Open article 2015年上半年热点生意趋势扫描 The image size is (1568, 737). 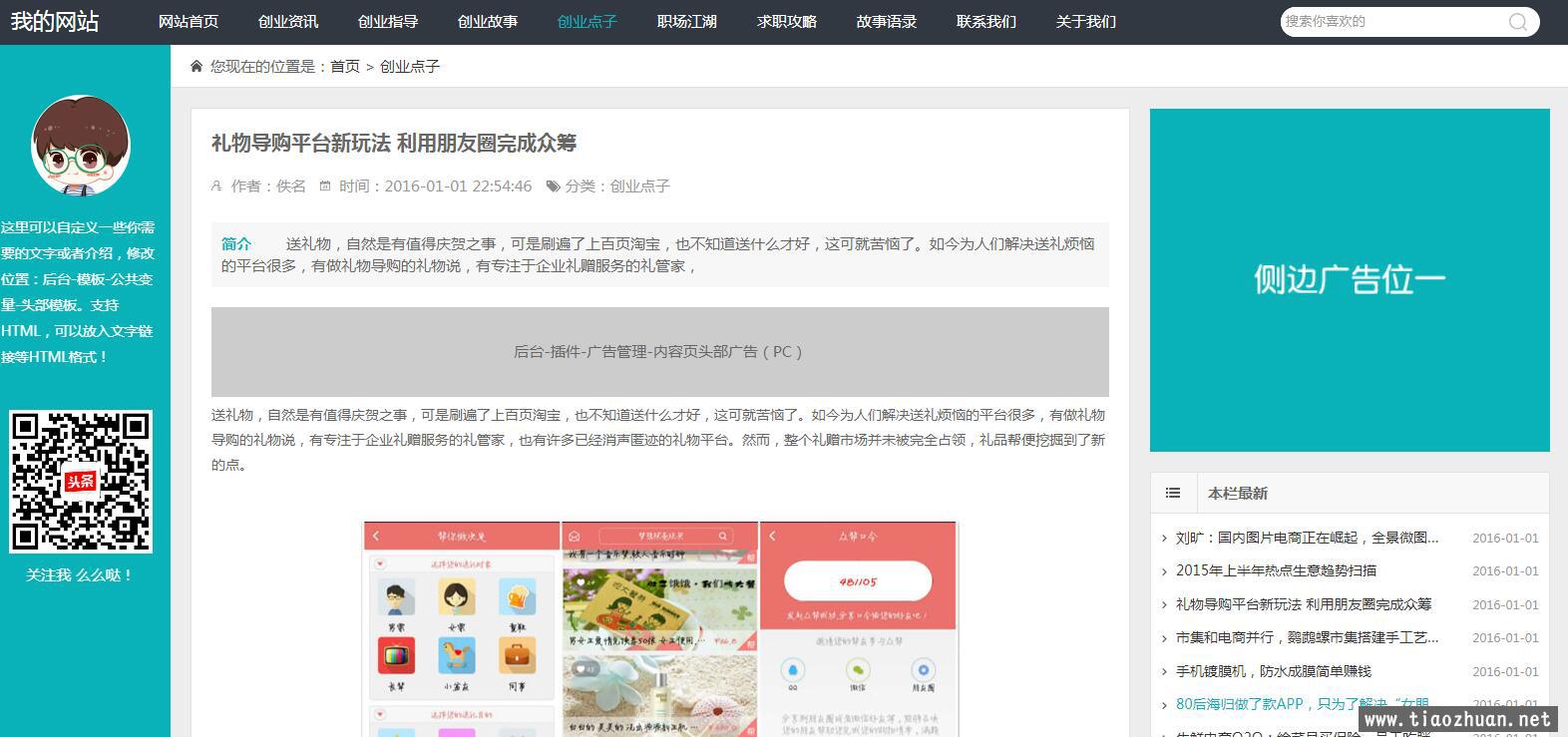1276,570
